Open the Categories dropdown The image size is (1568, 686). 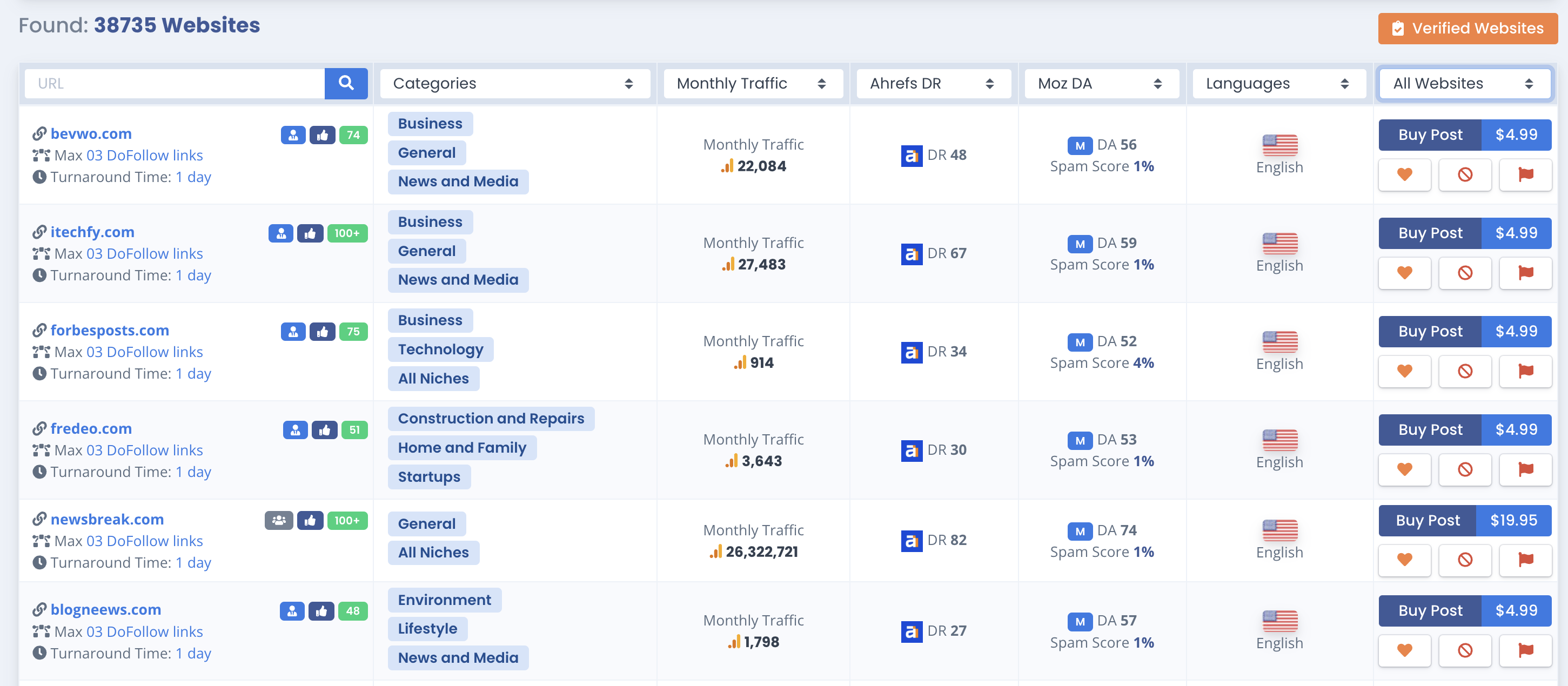515,83
